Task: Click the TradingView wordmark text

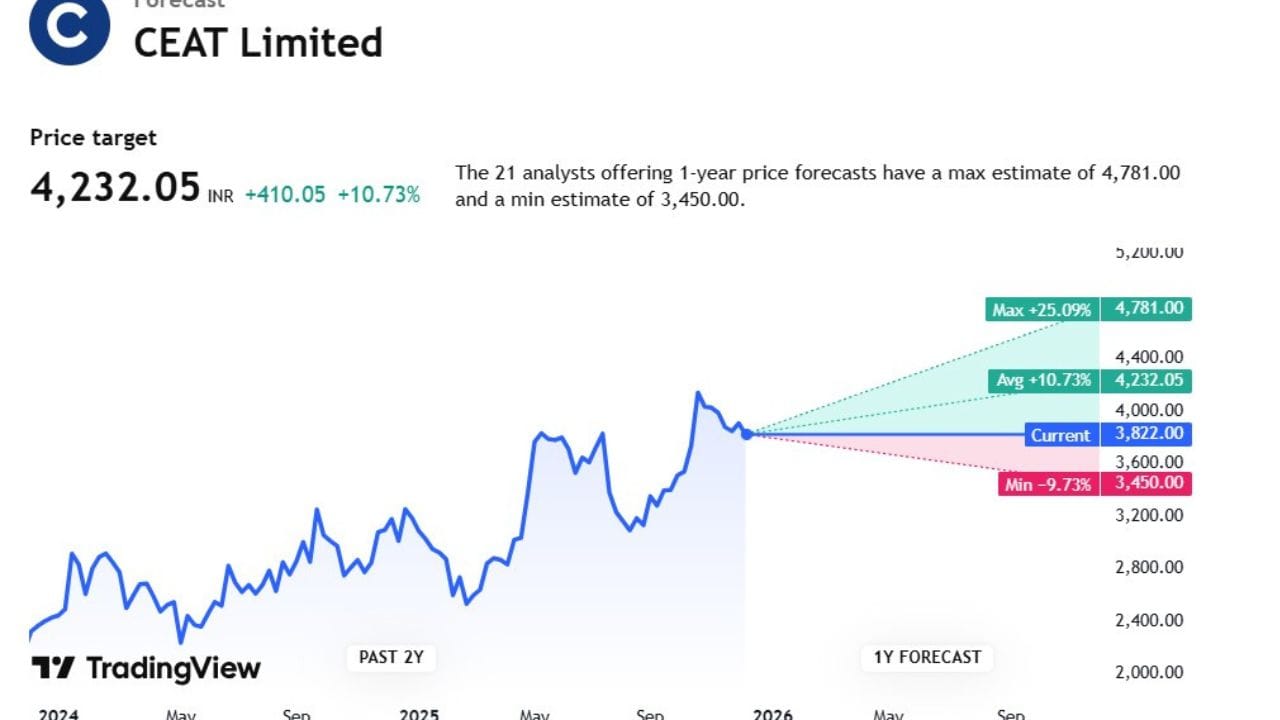Action: coord(173,668)
